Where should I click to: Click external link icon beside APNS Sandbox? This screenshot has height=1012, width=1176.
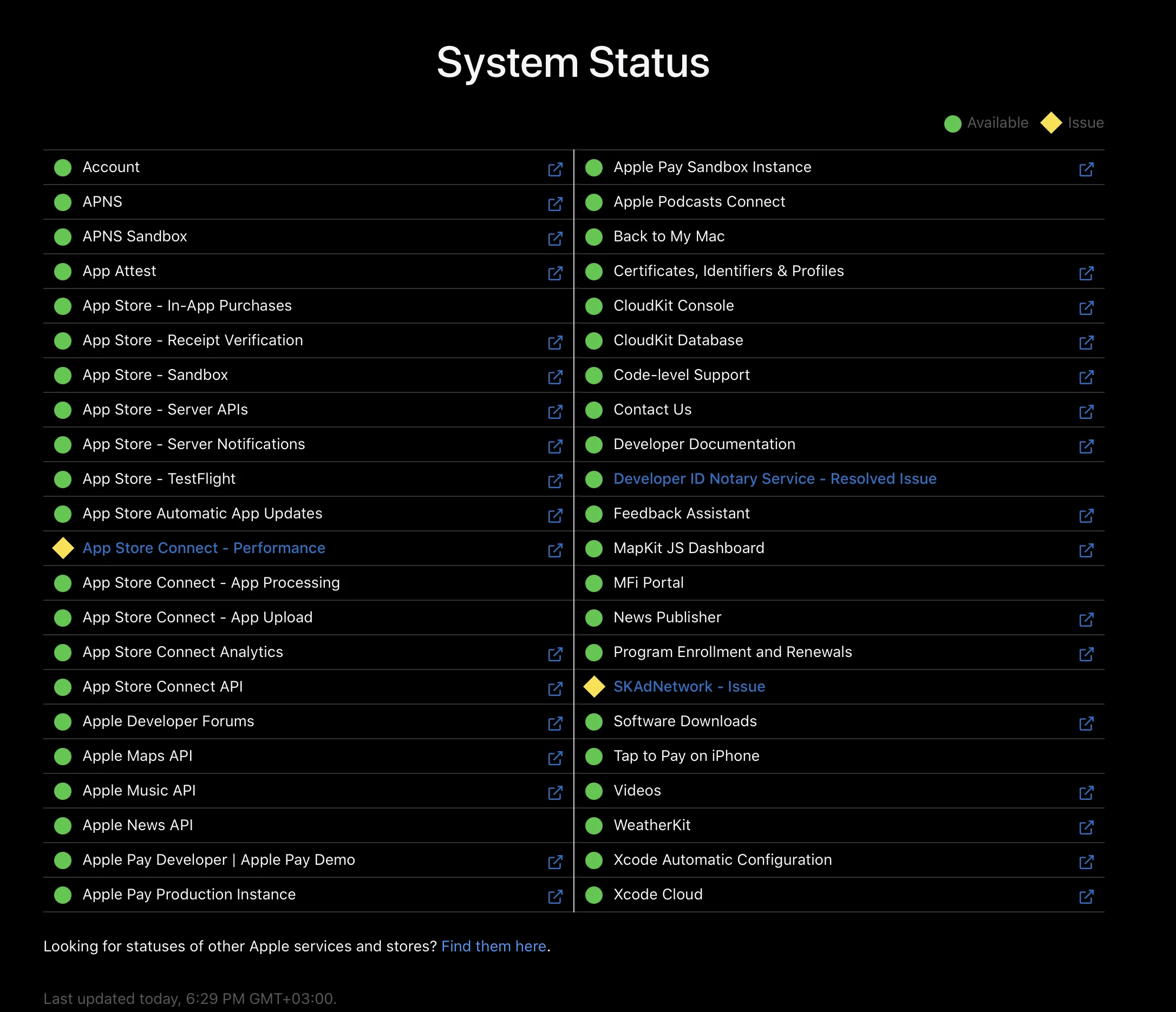point(555,238)
